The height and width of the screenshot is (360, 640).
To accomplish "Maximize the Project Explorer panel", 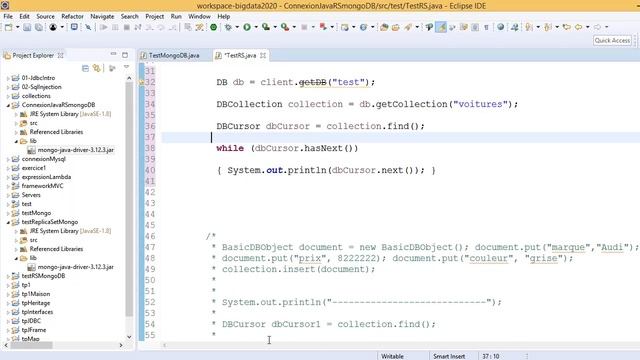I will [125, 55].
